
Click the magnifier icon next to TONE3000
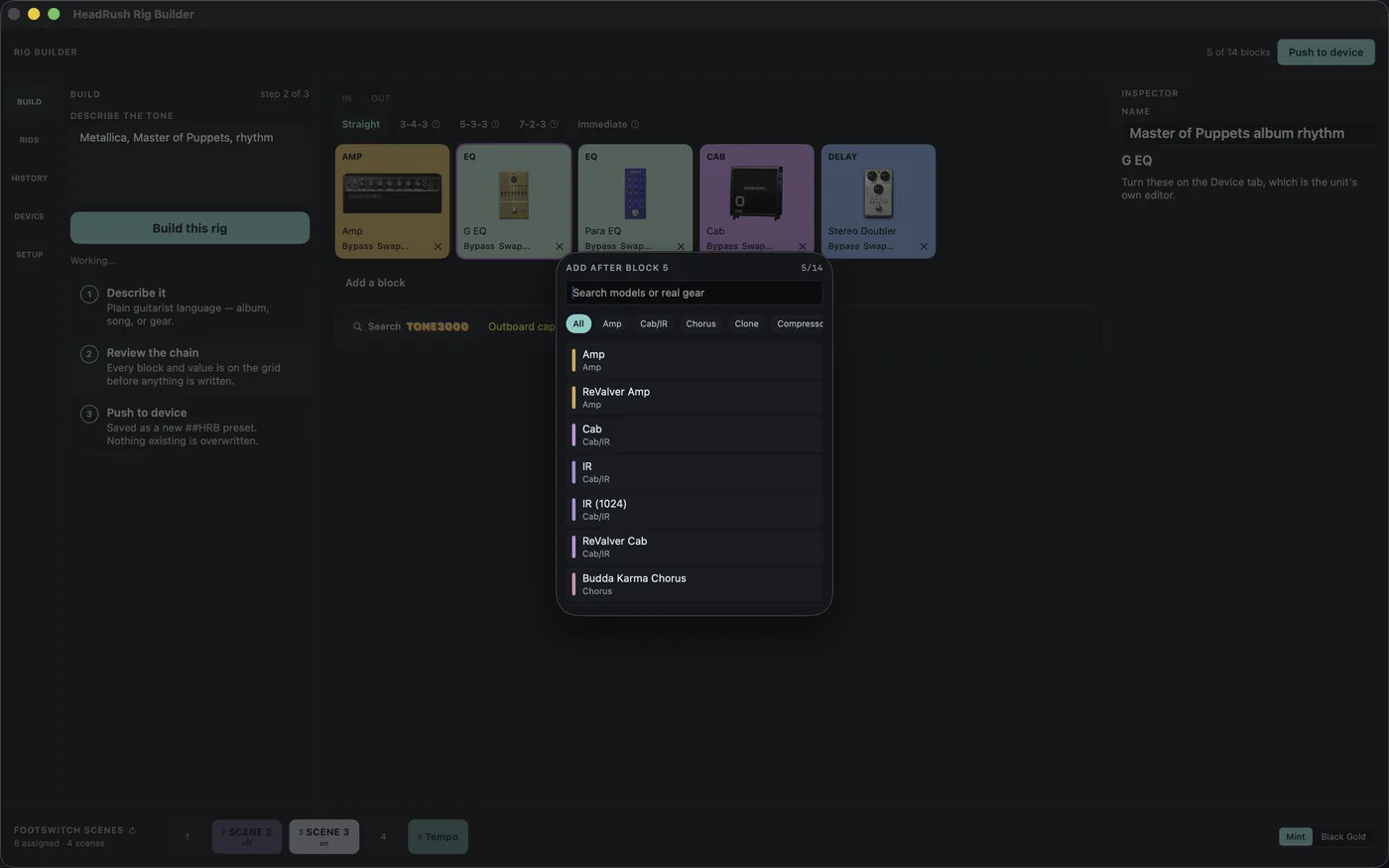[x=357, y=326]
